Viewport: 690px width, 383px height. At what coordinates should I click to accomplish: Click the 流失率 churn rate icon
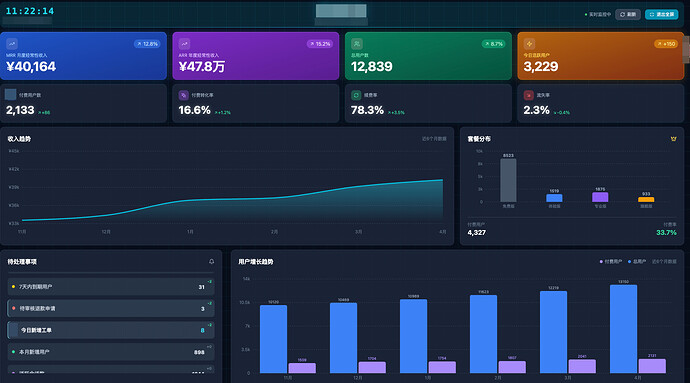[529, 95]
